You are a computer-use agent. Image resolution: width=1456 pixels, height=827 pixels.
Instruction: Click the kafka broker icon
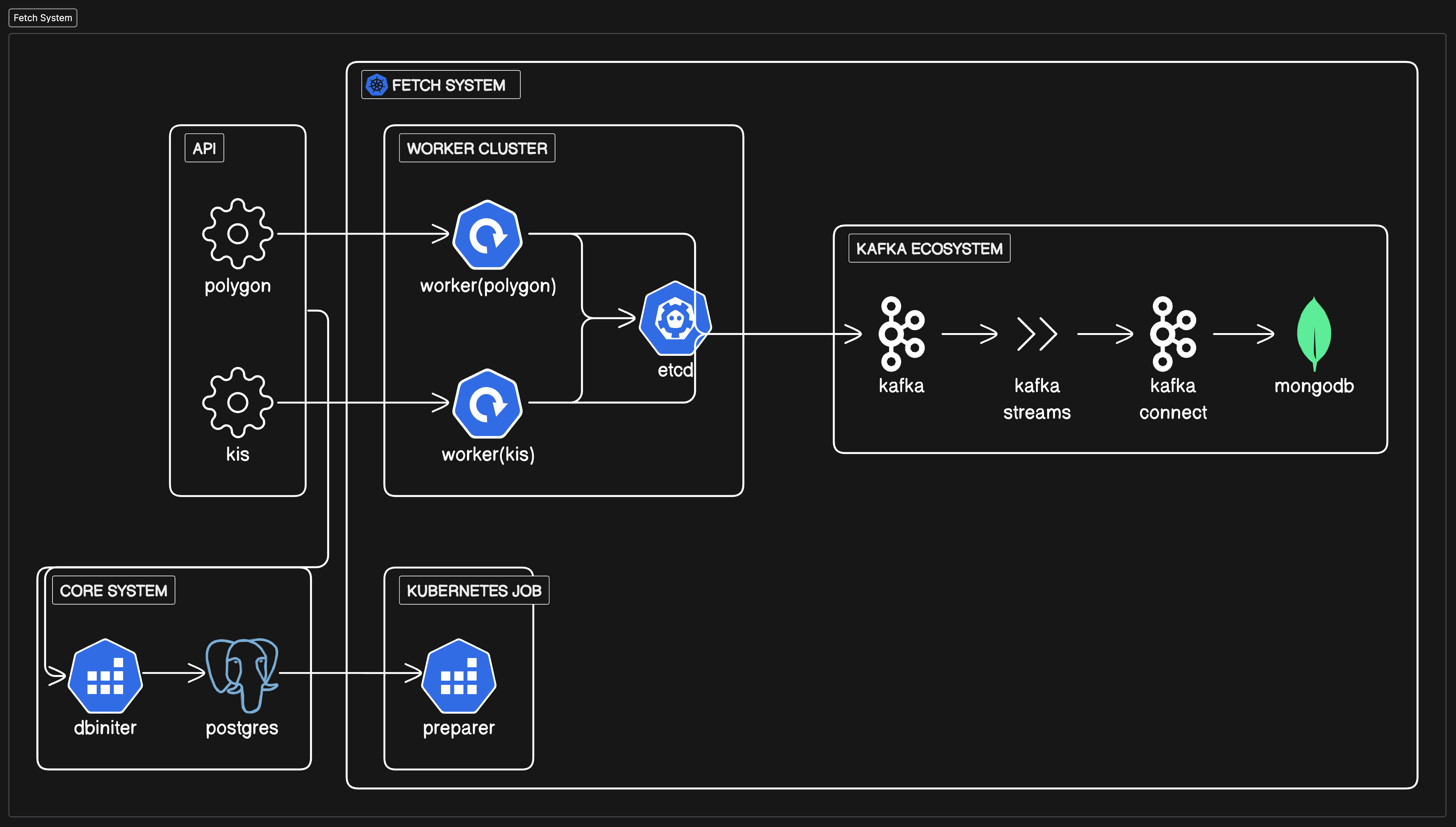901,333
